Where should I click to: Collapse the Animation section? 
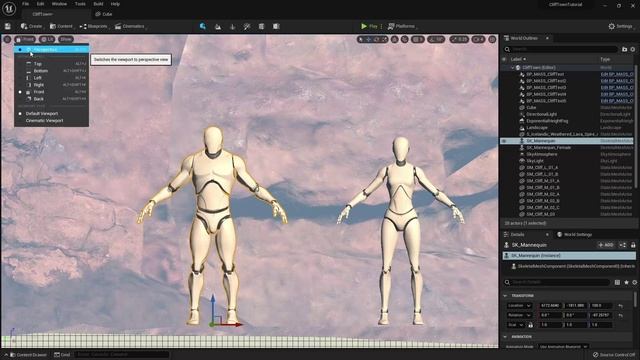pyautogui.click(x=505, y=337)
